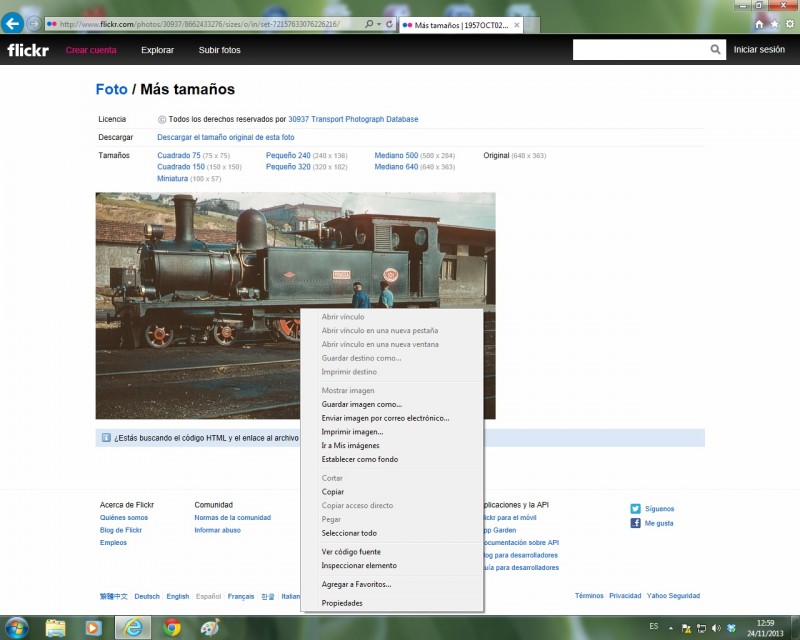
Task: Open the Windows Start button
Action: click(x=16, y=627)
